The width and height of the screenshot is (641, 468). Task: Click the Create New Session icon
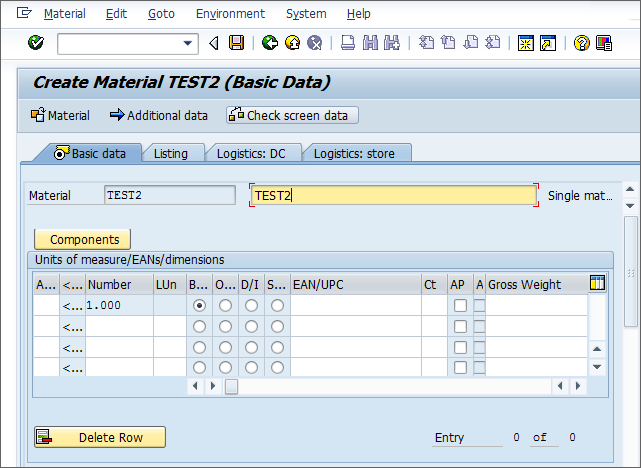coord(526,43)
